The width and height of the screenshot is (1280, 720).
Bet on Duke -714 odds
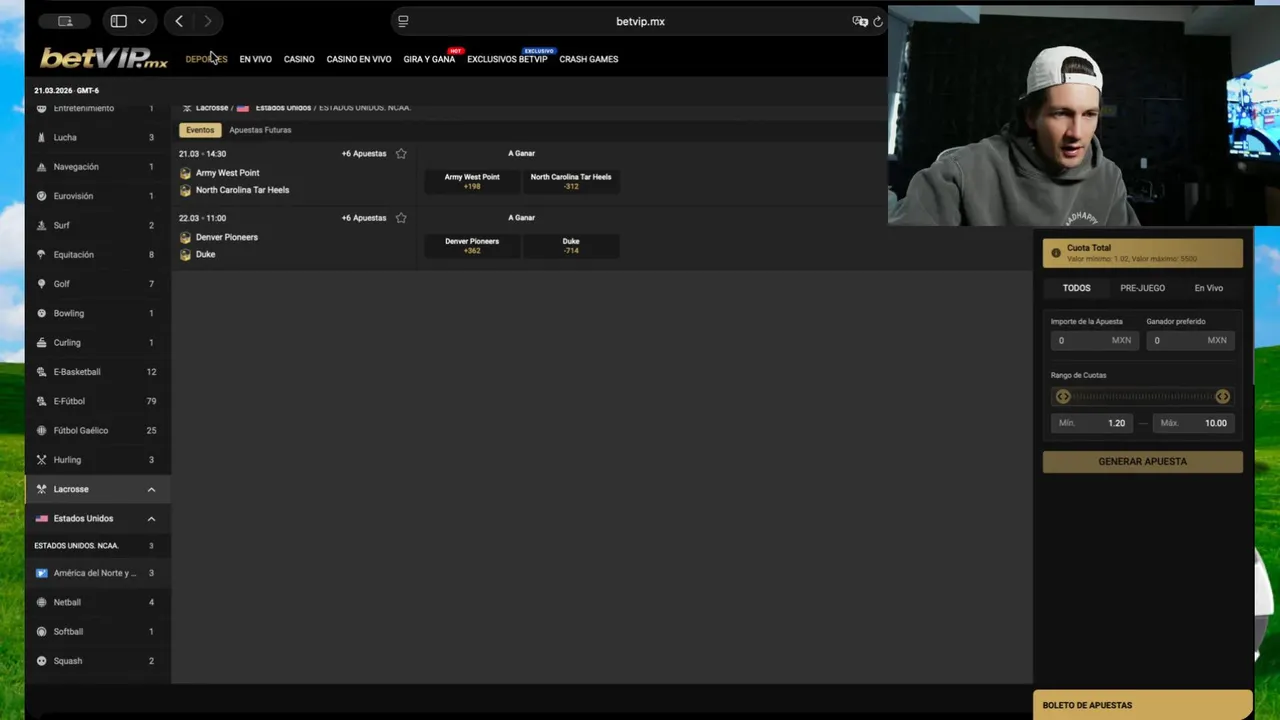[571, 245]
